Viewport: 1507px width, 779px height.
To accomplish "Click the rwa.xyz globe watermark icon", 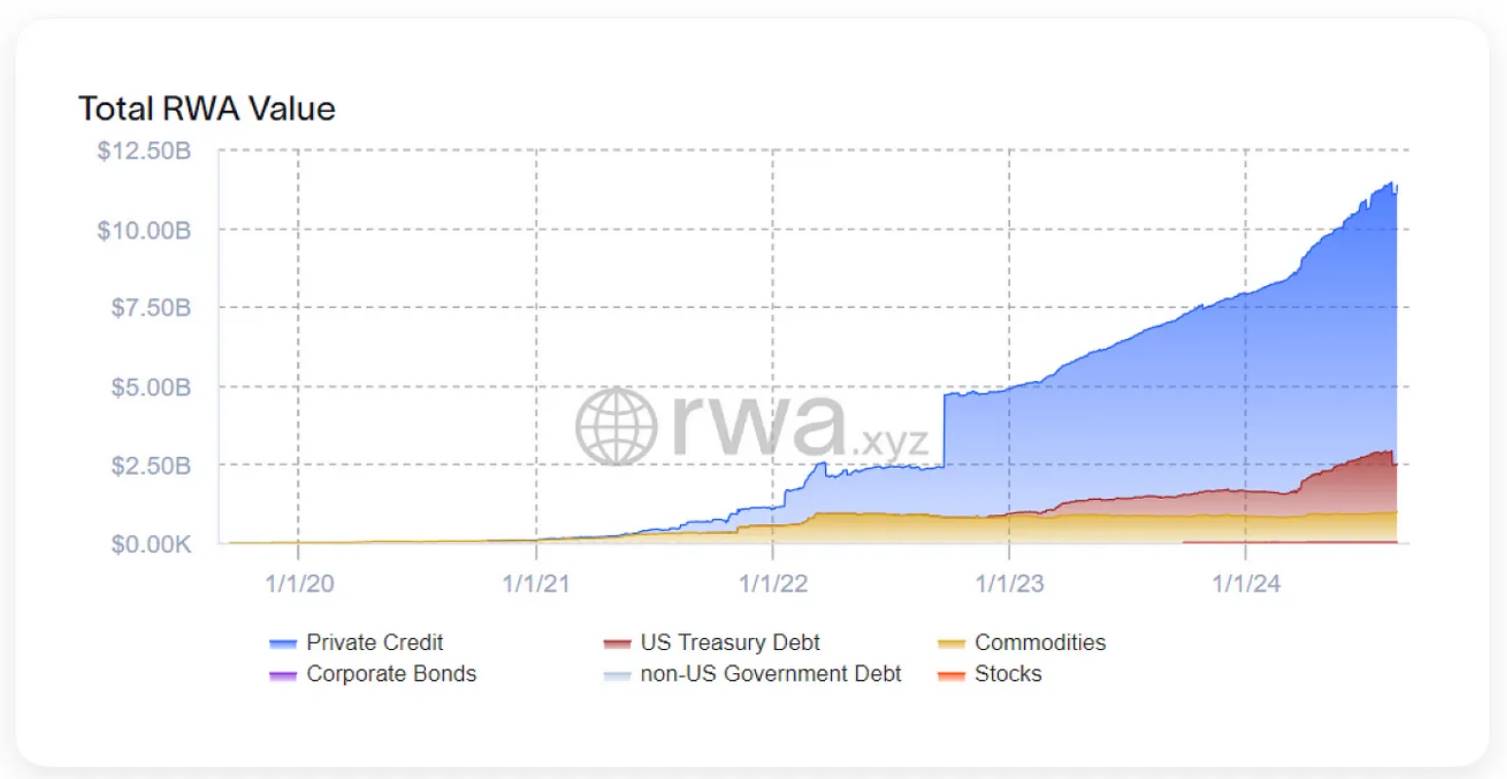I will 616,427.
